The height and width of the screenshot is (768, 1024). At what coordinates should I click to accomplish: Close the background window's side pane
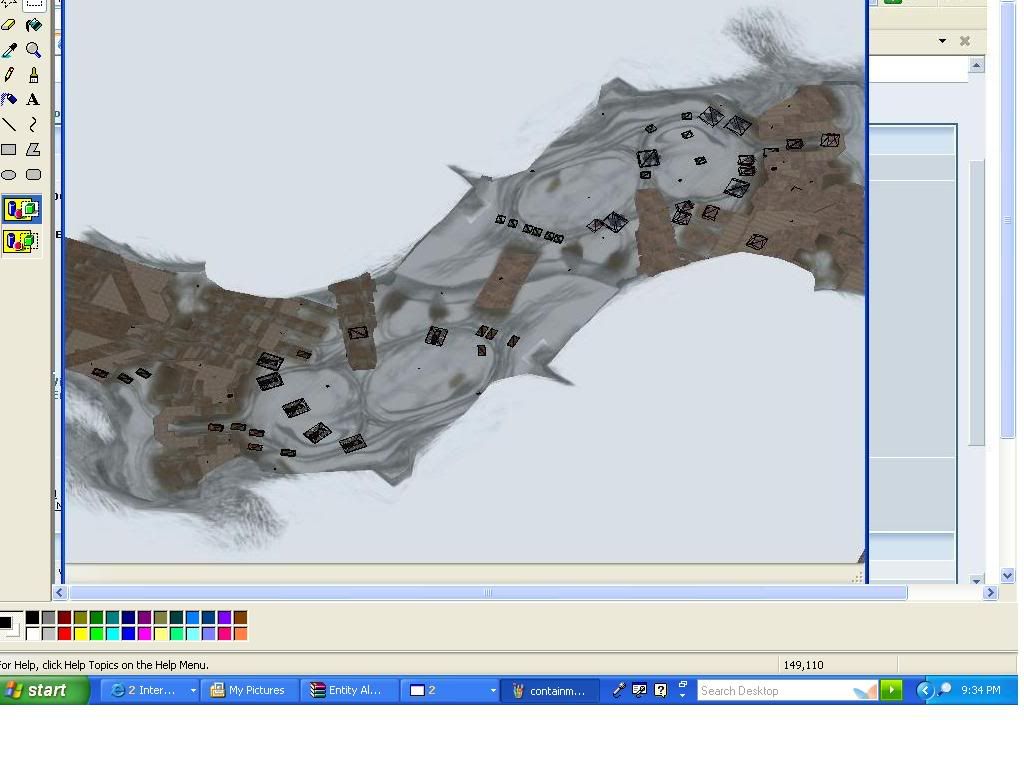965,40
